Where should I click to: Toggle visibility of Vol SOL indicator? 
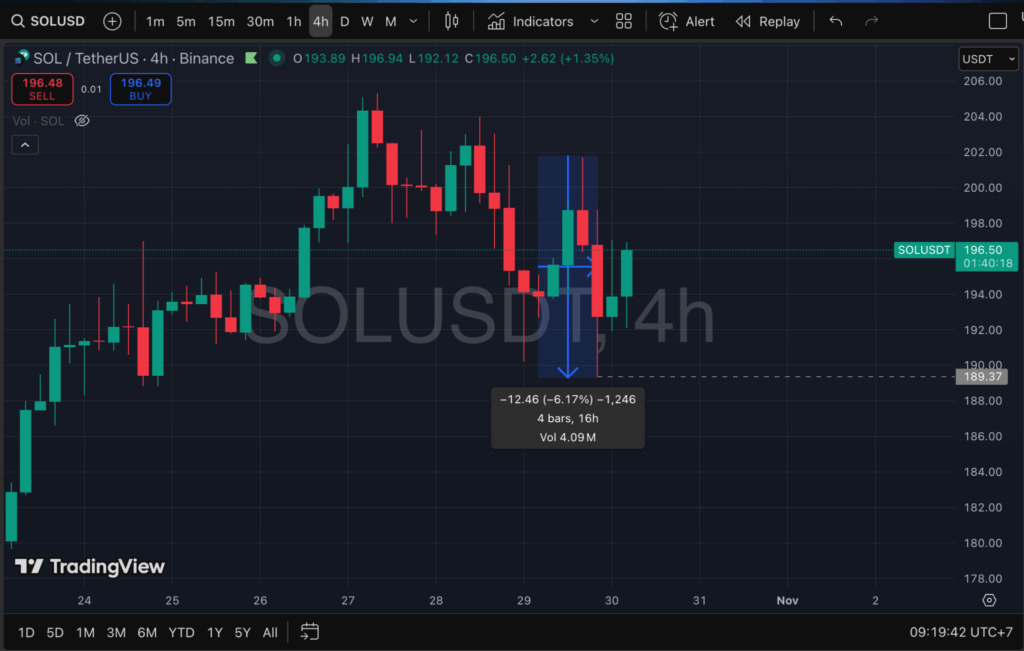tap(82, 121)
